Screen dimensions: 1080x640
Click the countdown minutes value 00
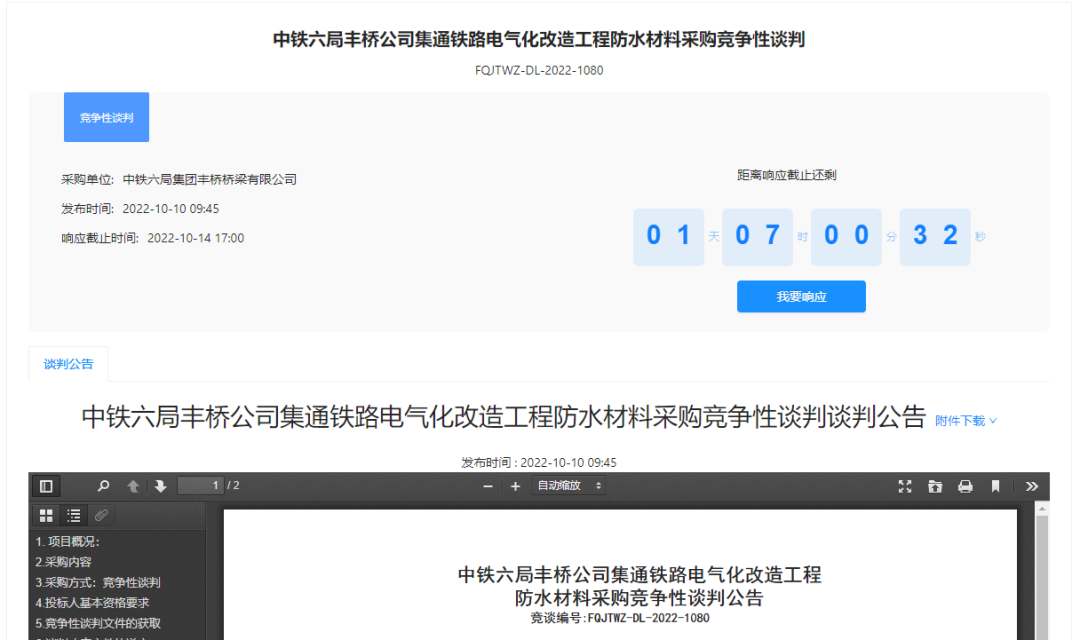click(x=846, y=236)
